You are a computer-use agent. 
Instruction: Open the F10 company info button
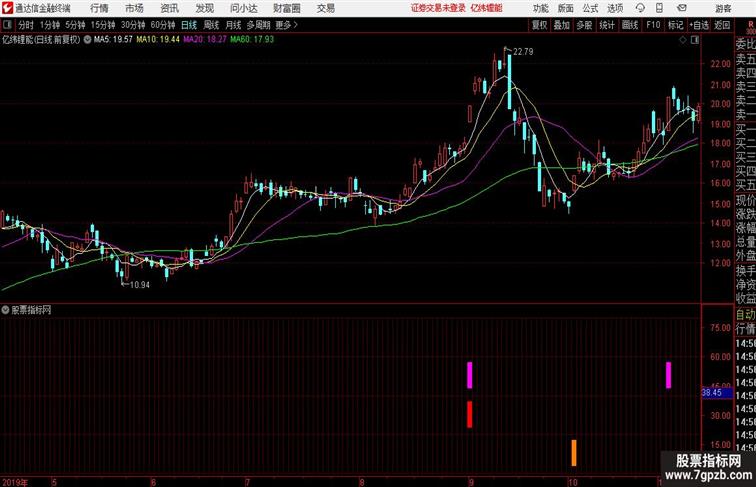(x=653, y=25)
